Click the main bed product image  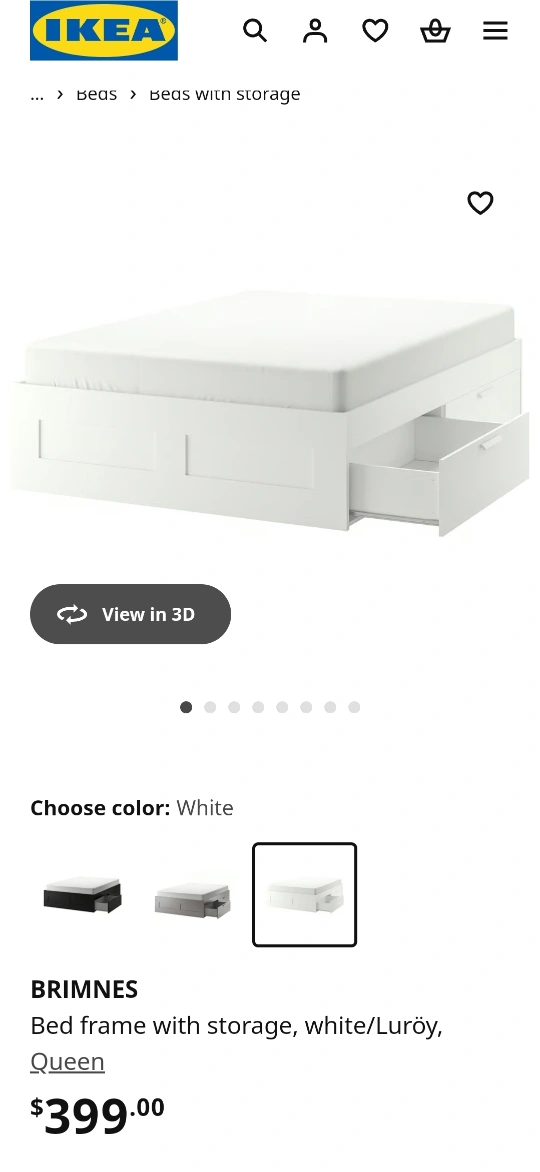point(270,413)
